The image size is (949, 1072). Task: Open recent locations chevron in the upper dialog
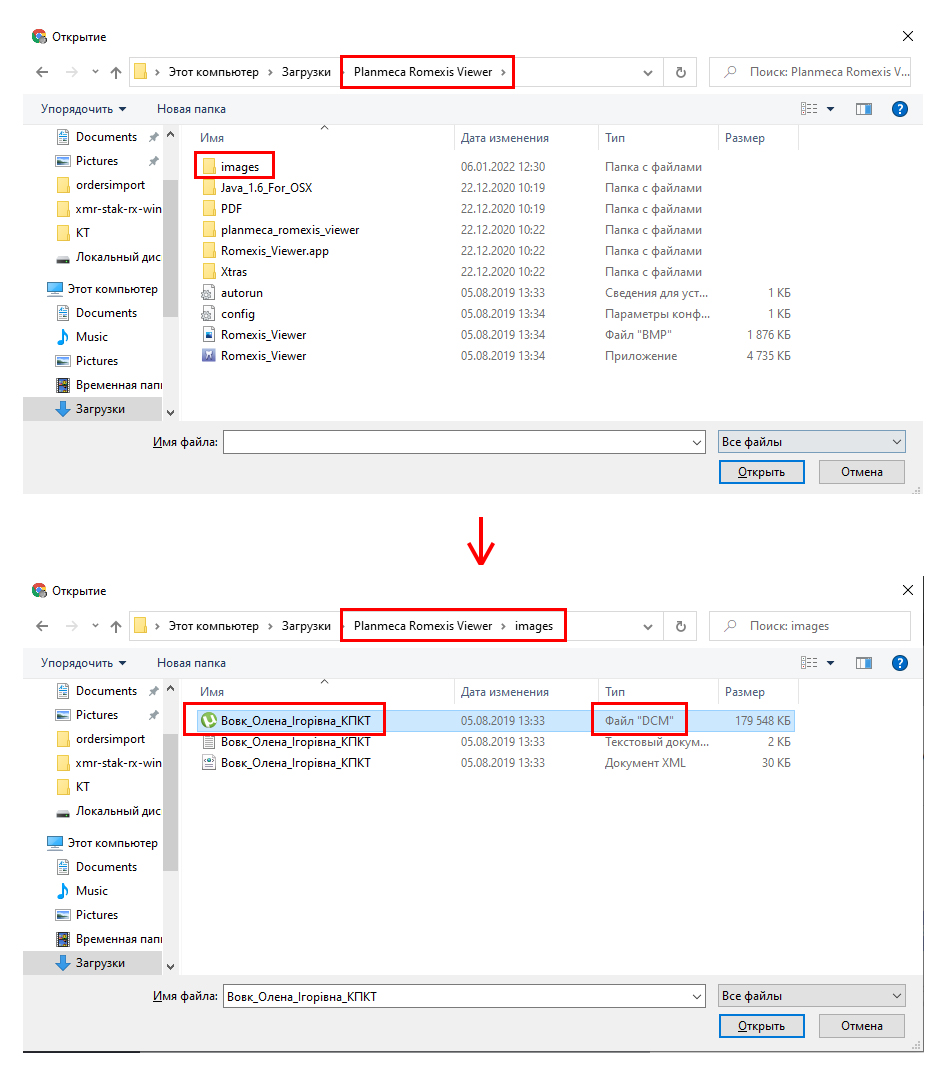click(95, 72)
